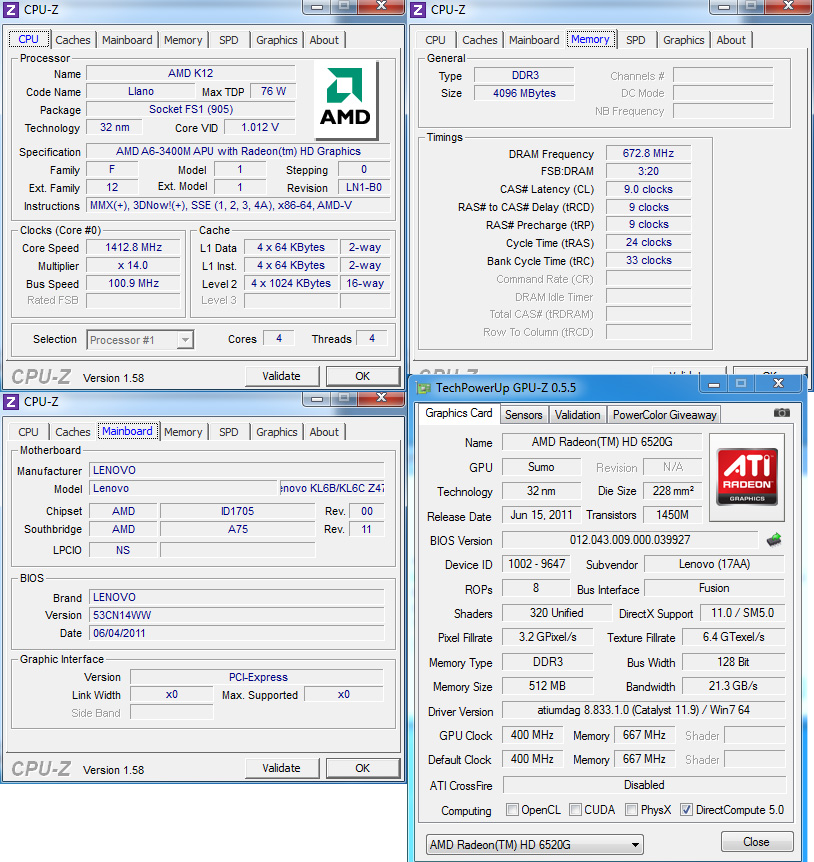Screen dimensions: 814x862
Task: Click the Bandwidth 21.3 GB/s field
Action: click(x=733, y=686)
